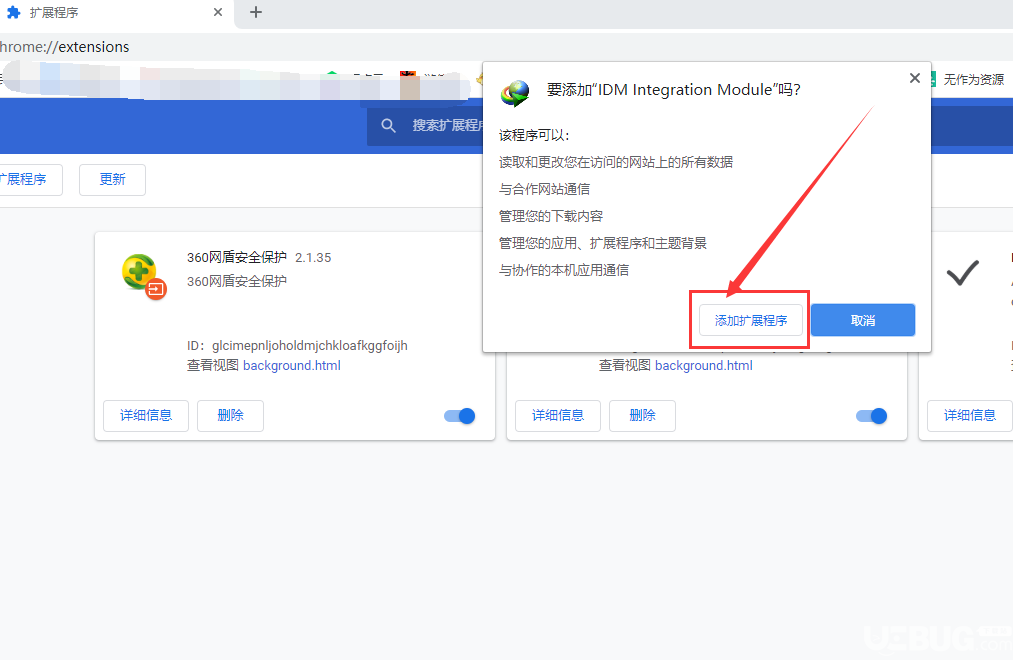This screenshot has height=660, width=1013.
Task: Focus the 搜索扩展程序 search field
Action: [x=425, y=125]
